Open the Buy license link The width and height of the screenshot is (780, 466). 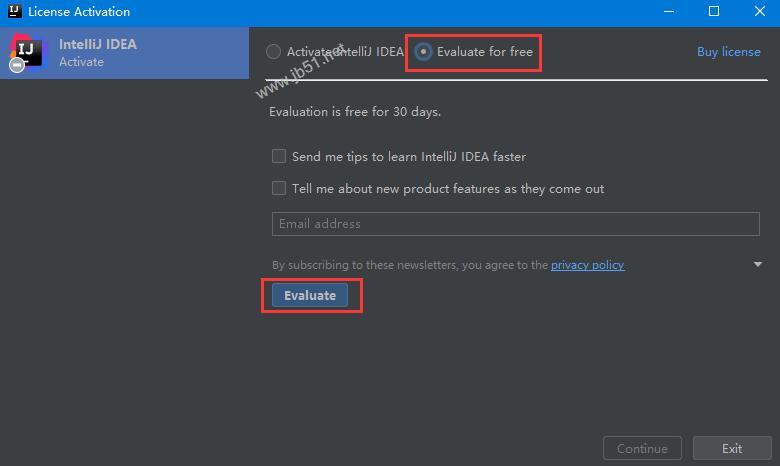pyautogui.click(x=728, y=52)
